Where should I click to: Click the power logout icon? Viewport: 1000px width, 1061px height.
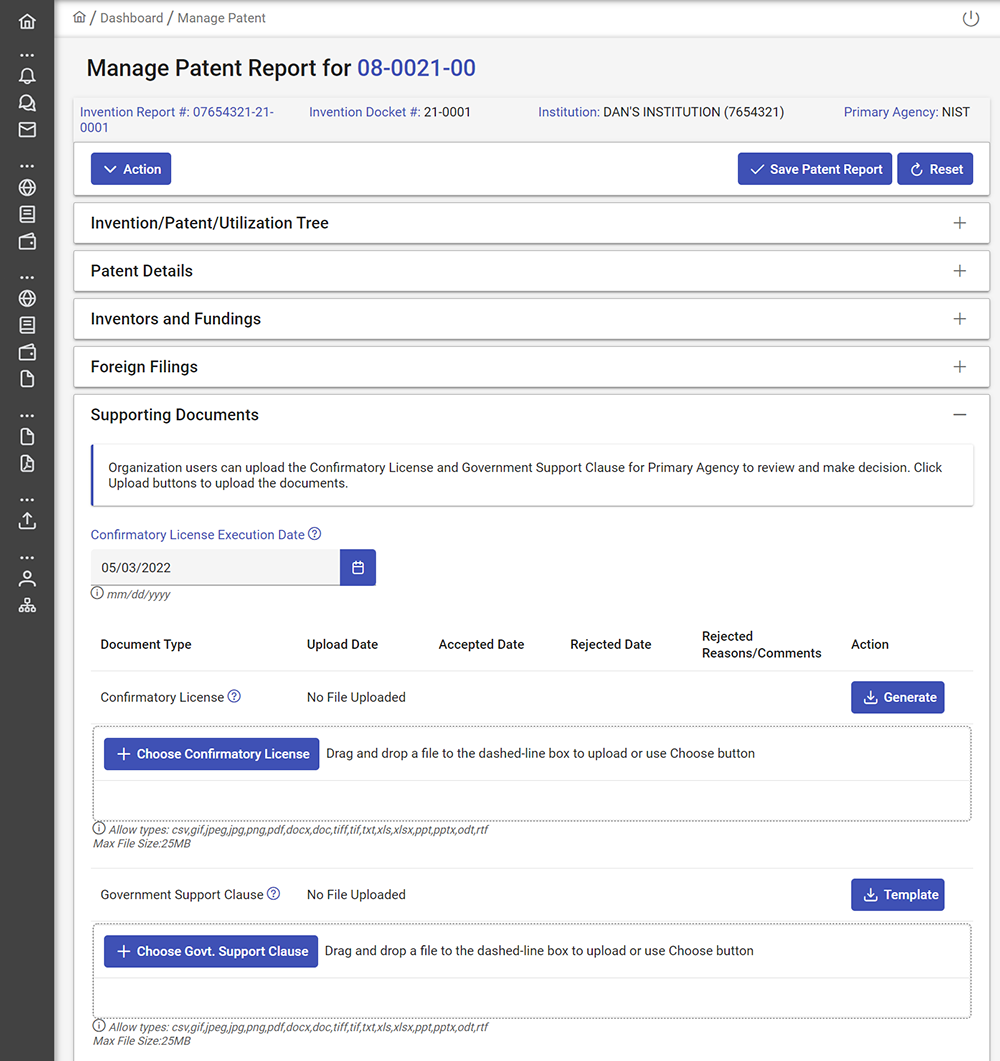point(970,19)
